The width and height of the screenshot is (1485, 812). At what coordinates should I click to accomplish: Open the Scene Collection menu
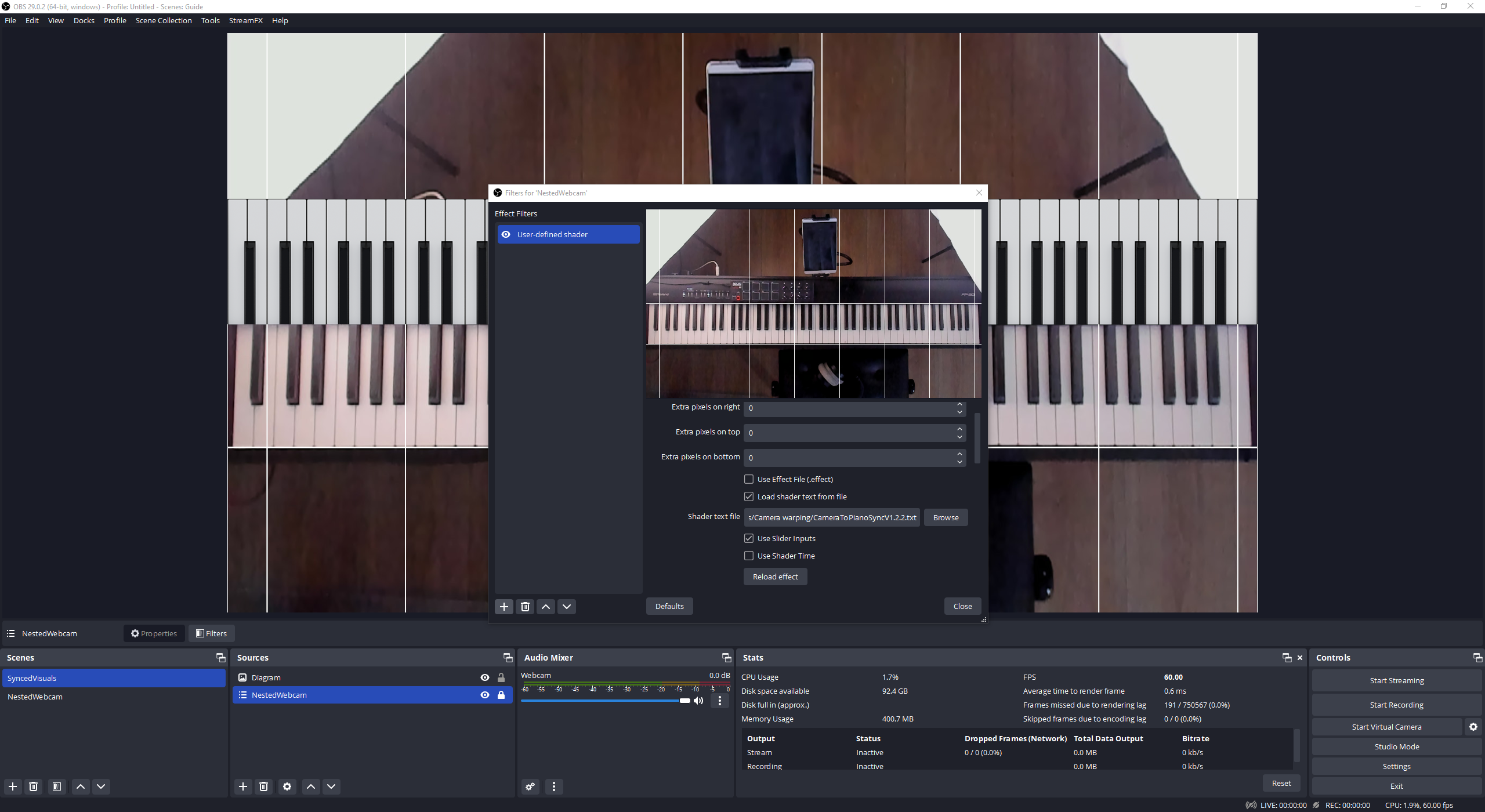(163, 20)
